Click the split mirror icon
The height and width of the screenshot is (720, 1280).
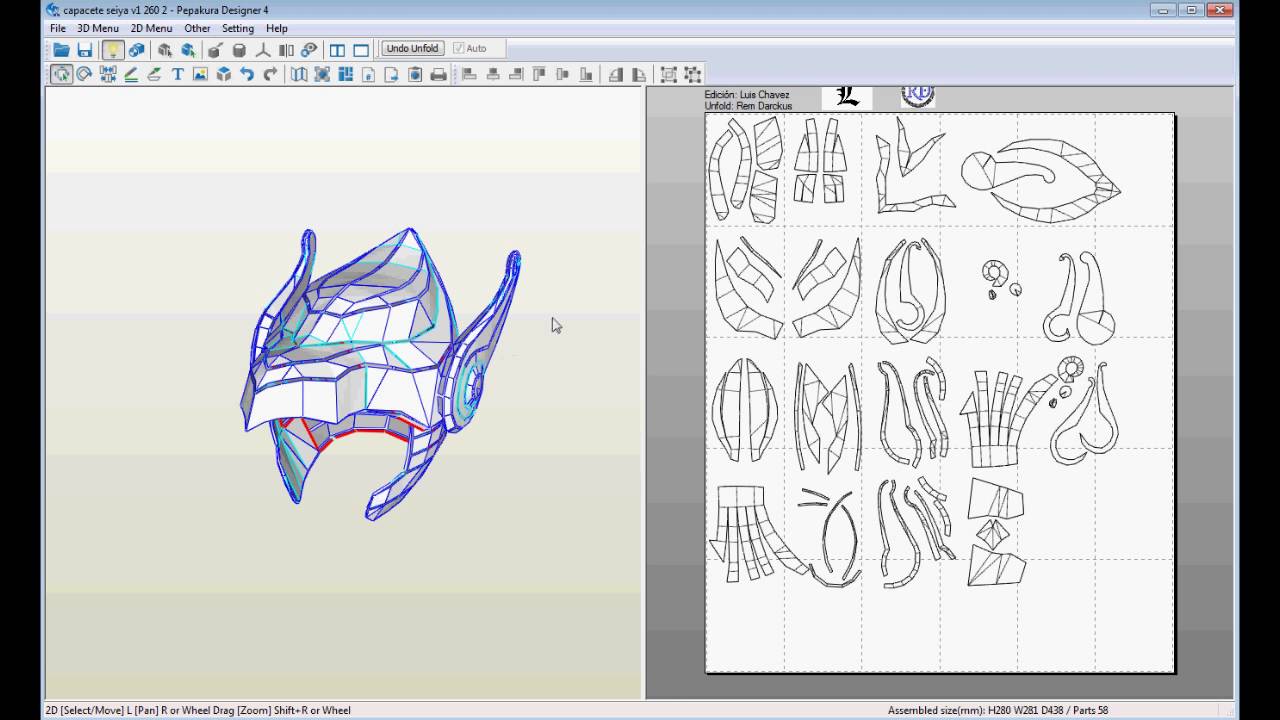(x=286, y=49)
